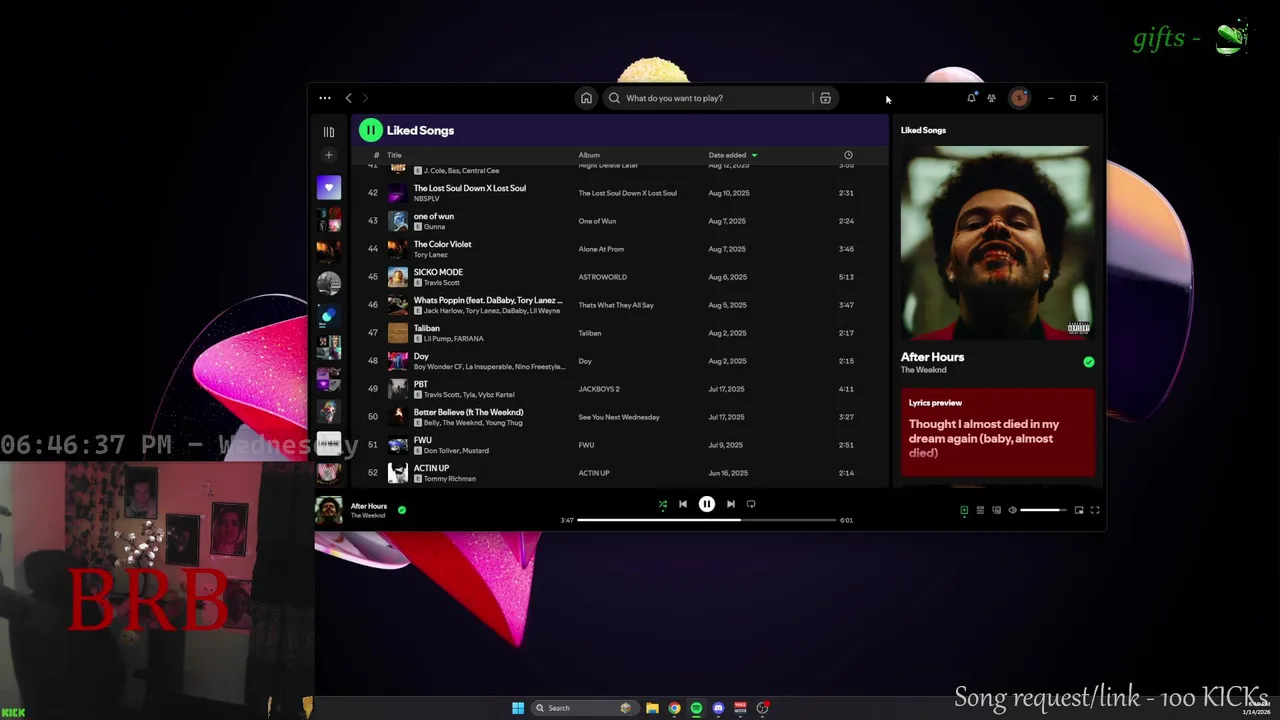Open the JACKBOYS 2 album link

click(599, 389)
